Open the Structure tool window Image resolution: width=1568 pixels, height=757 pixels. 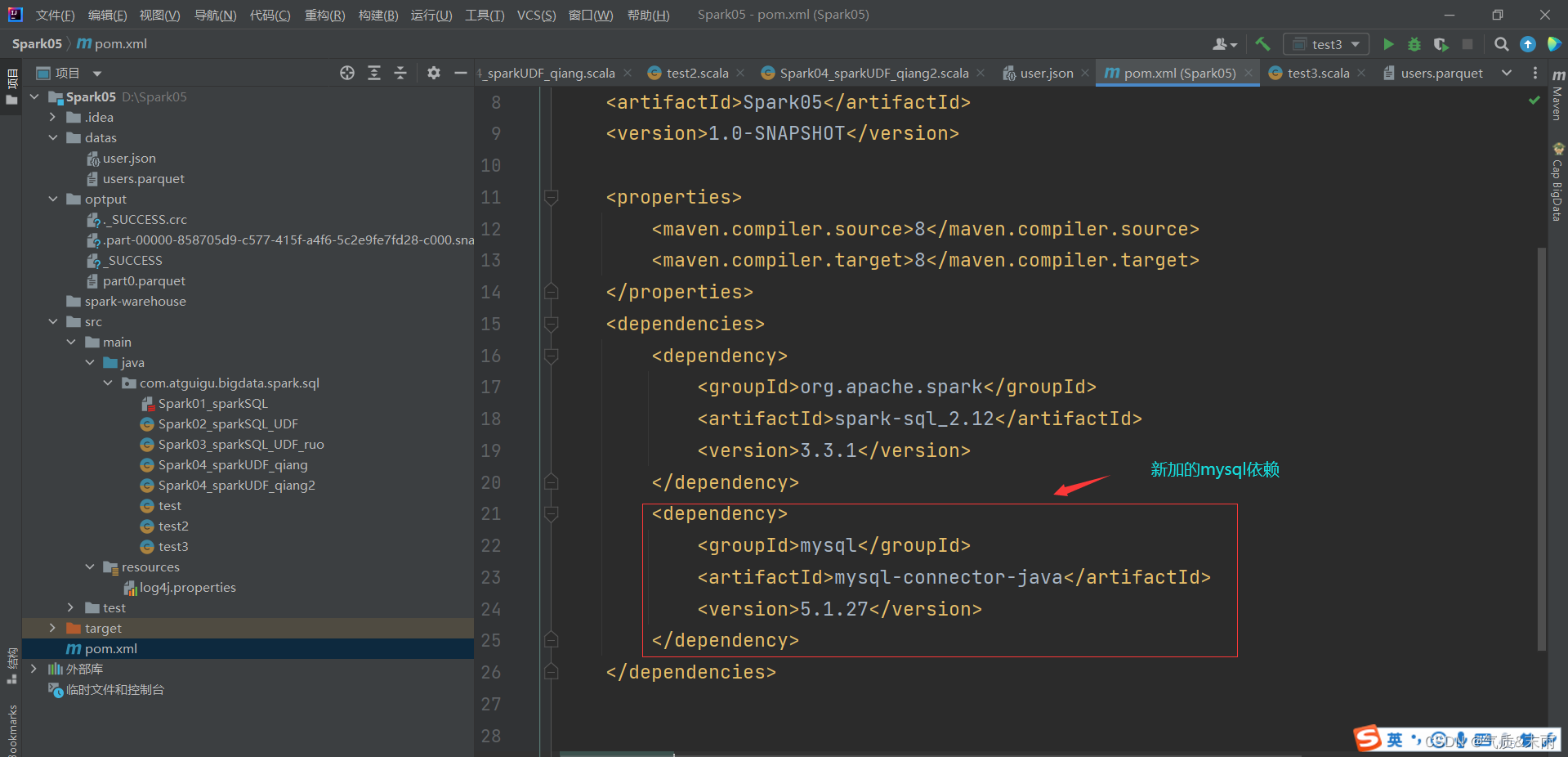click(x=11, y=666)
